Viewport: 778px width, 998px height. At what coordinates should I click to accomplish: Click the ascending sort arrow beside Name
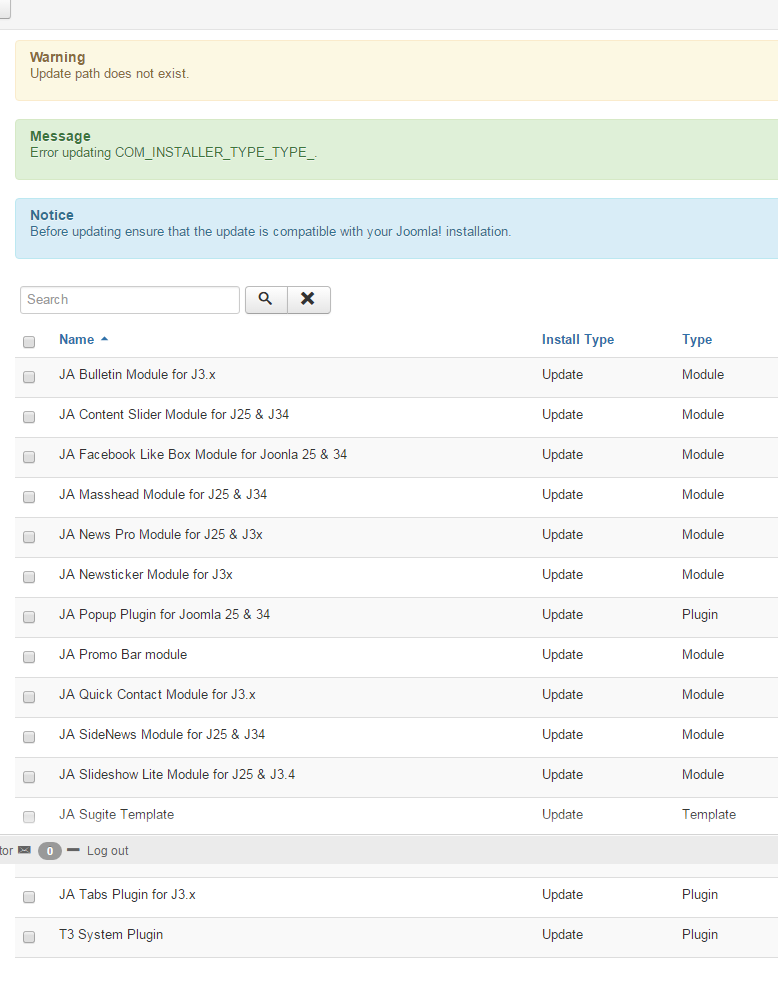(x=104, y=339)
